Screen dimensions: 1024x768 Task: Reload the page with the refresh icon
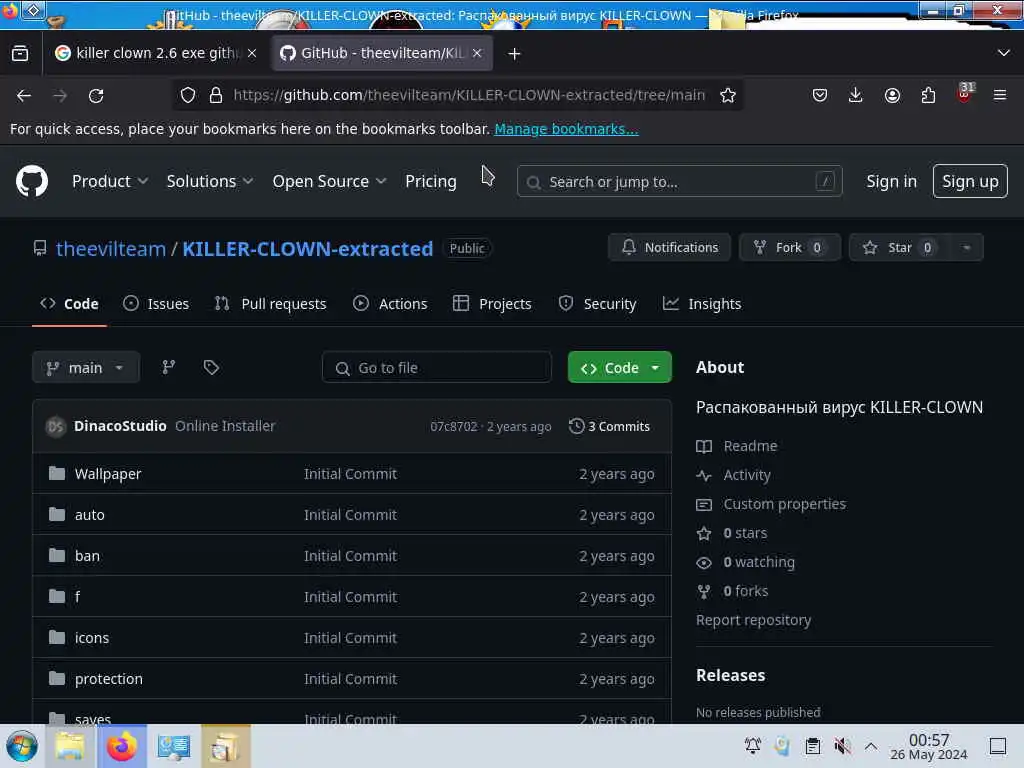tap(96, 96)
